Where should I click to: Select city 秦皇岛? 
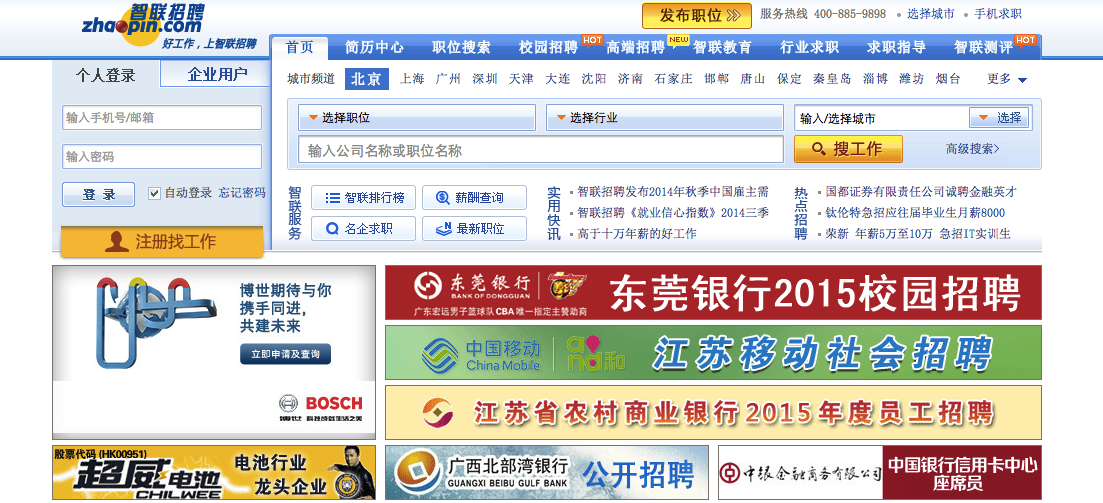[x=831, y=79]
